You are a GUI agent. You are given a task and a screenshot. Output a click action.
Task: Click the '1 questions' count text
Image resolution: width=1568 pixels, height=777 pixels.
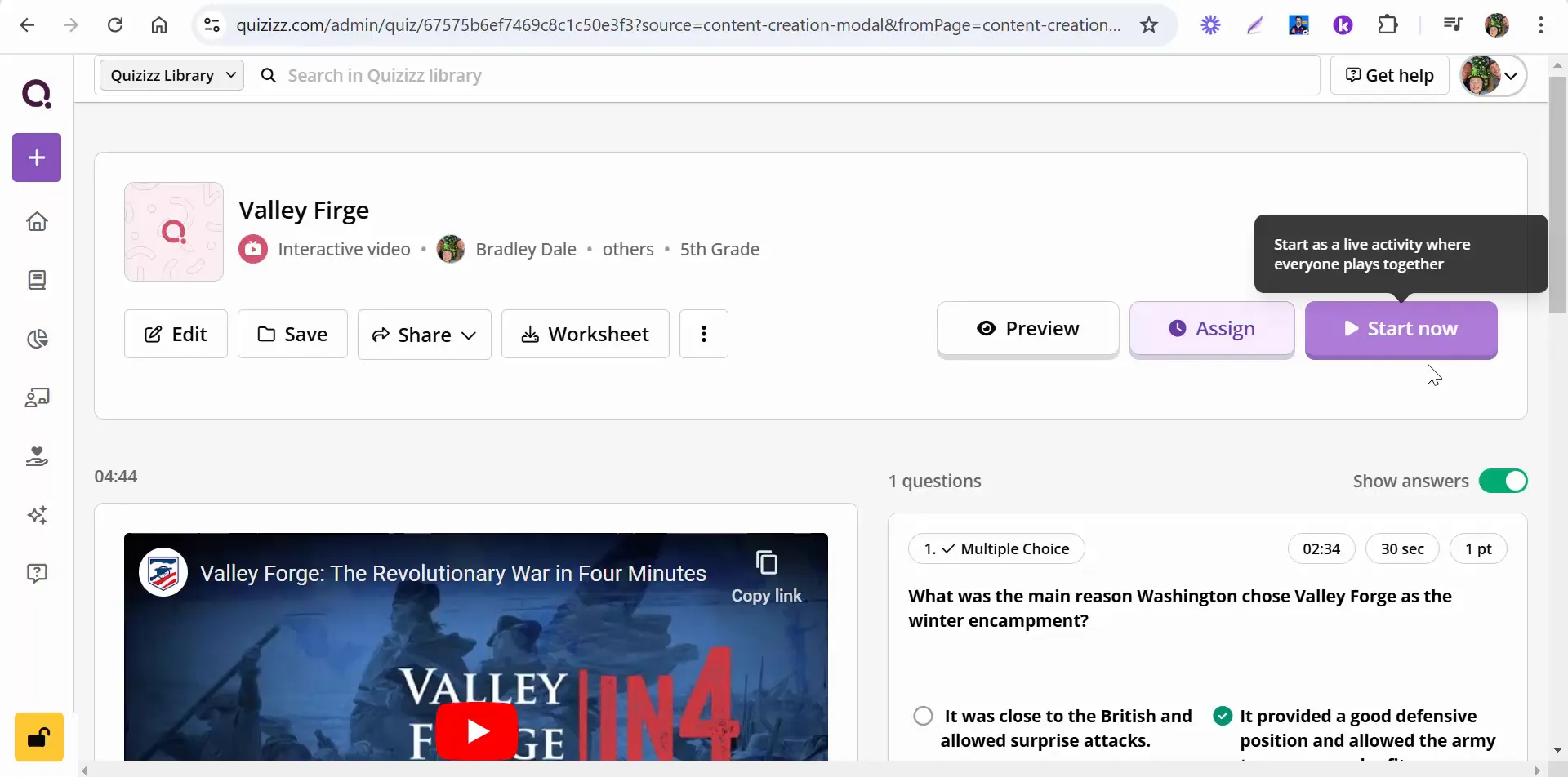coord(935,481)
